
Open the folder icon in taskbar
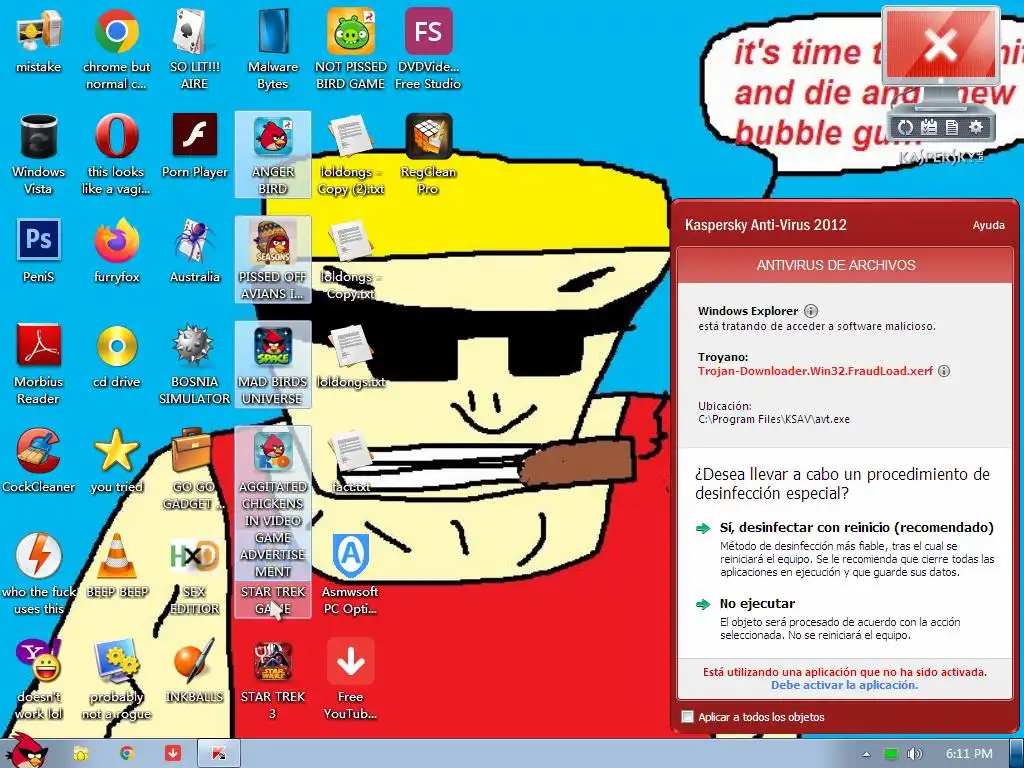coord(81,754)
